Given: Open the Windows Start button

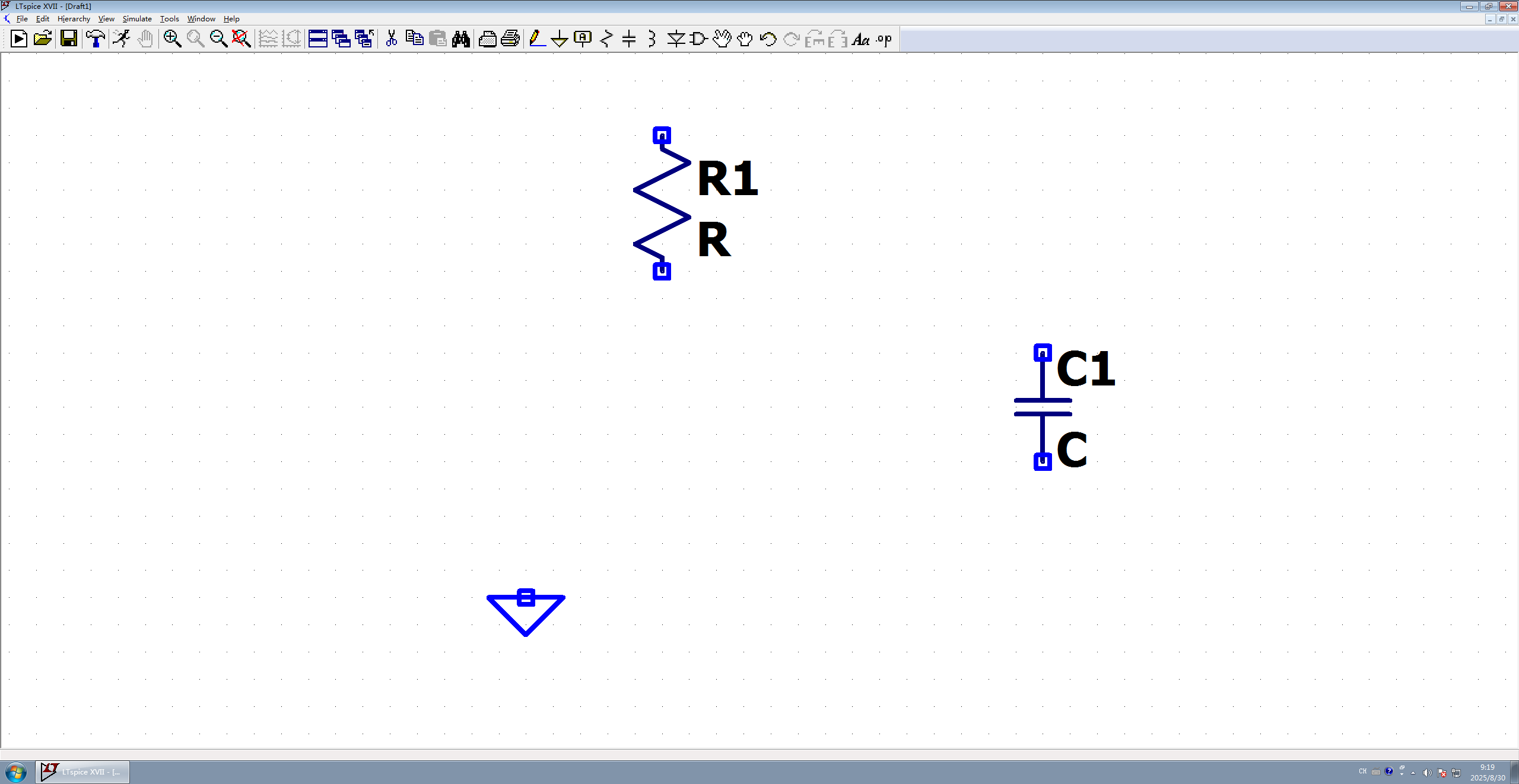Looking at the screenshot, I should [16, 772].
